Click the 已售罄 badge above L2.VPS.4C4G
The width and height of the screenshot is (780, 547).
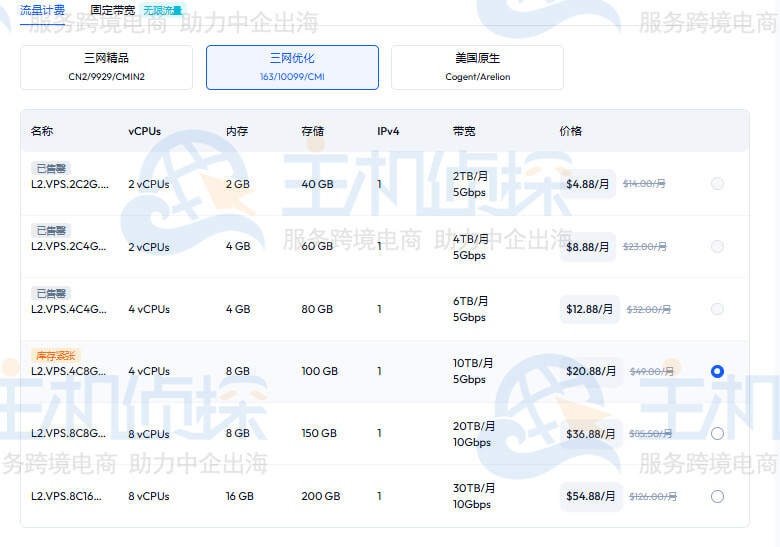(51, 293)
